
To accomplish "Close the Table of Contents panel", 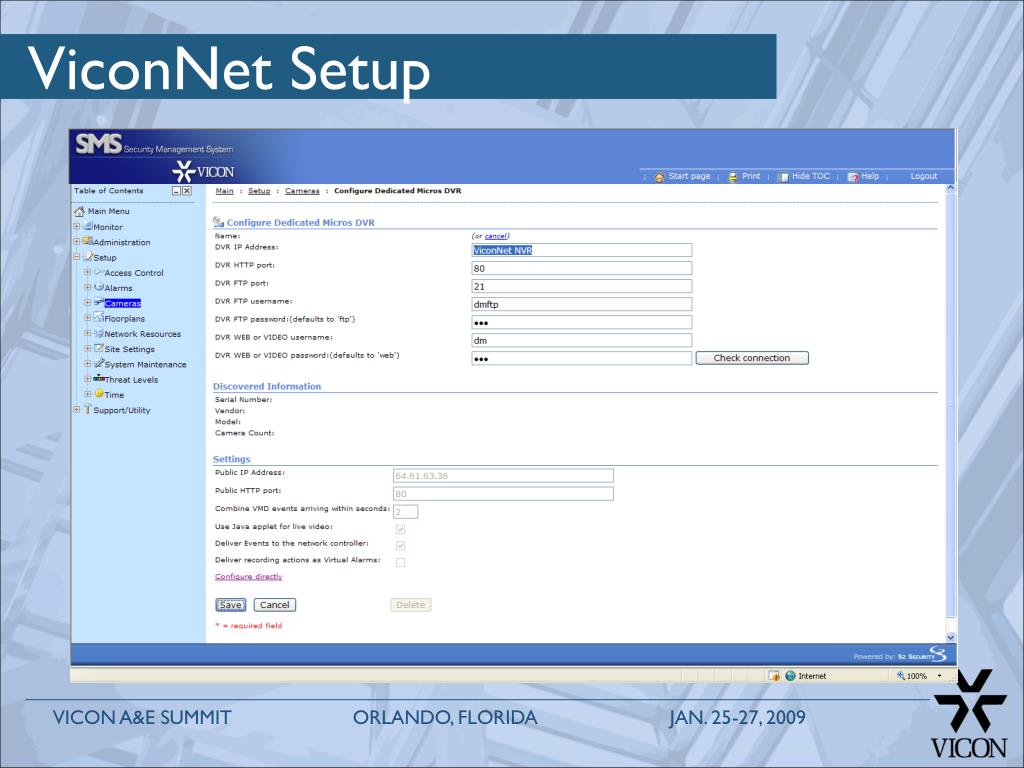I will [x=187, y=191].
